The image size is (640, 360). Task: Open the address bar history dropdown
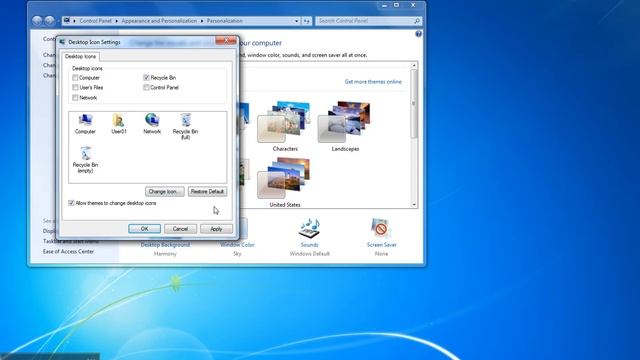tap(297, 21)
